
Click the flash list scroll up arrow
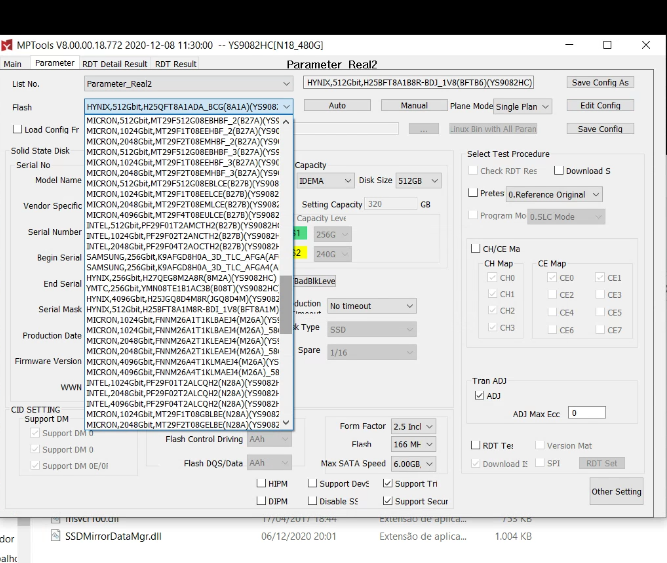pos(286,122)
